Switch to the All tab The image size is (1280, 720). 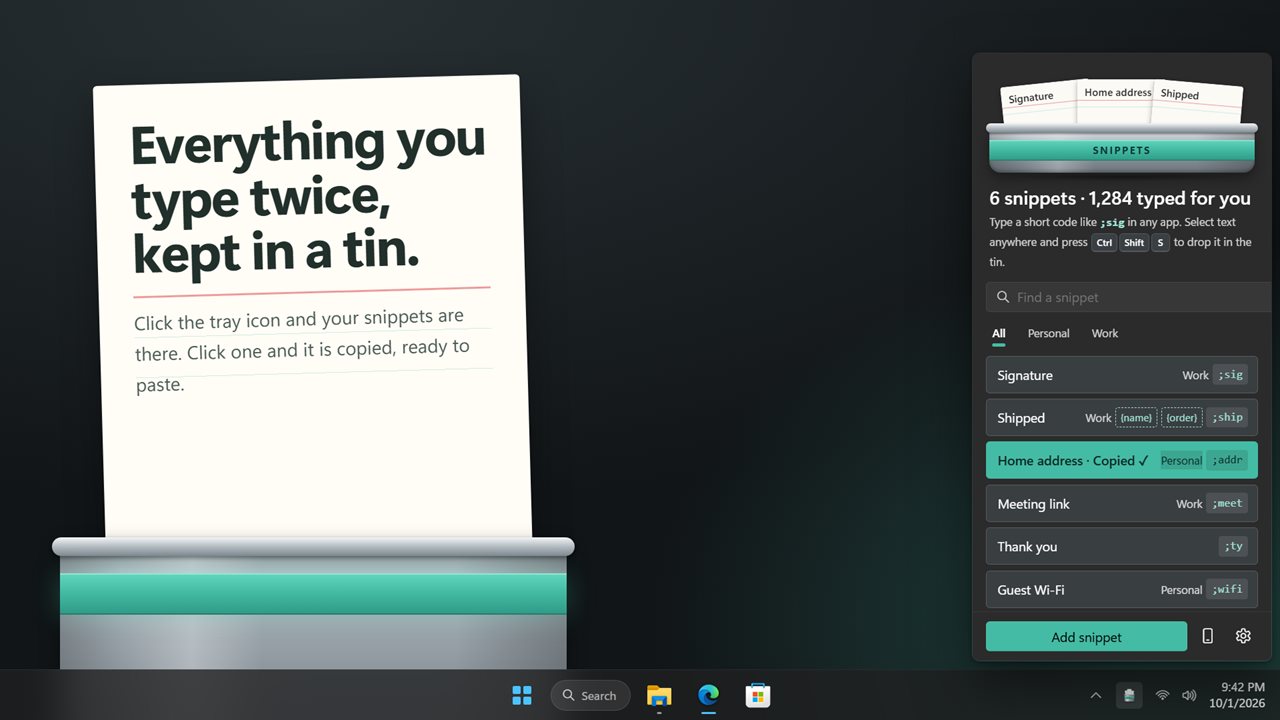pyautogui.click(x=998, y=334)
